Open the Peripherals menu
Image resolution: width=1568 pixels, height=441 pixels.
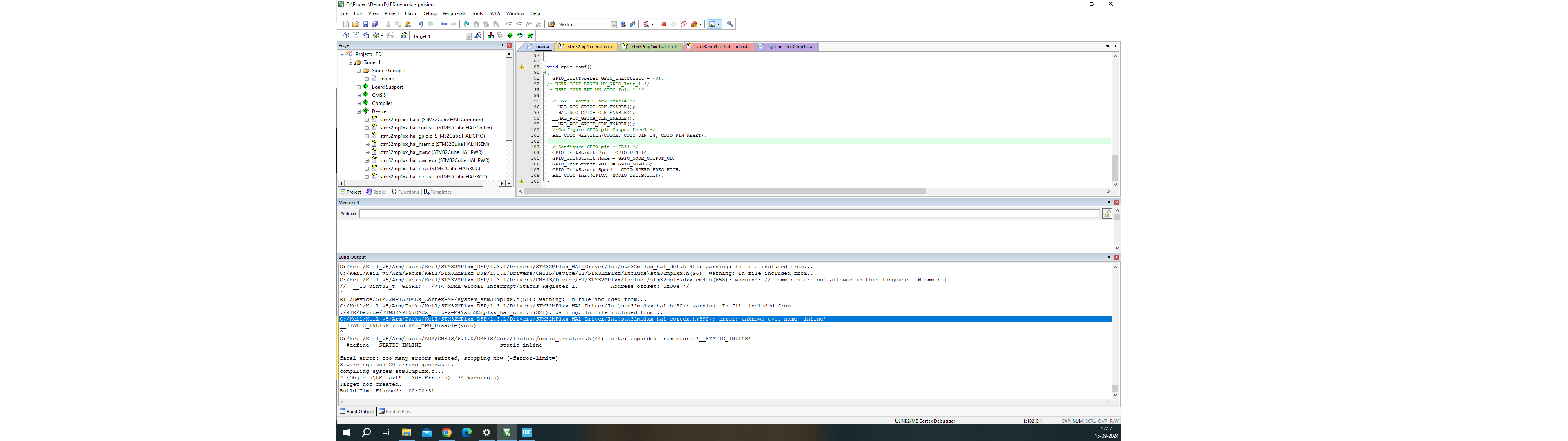click(x=454, y=13)
